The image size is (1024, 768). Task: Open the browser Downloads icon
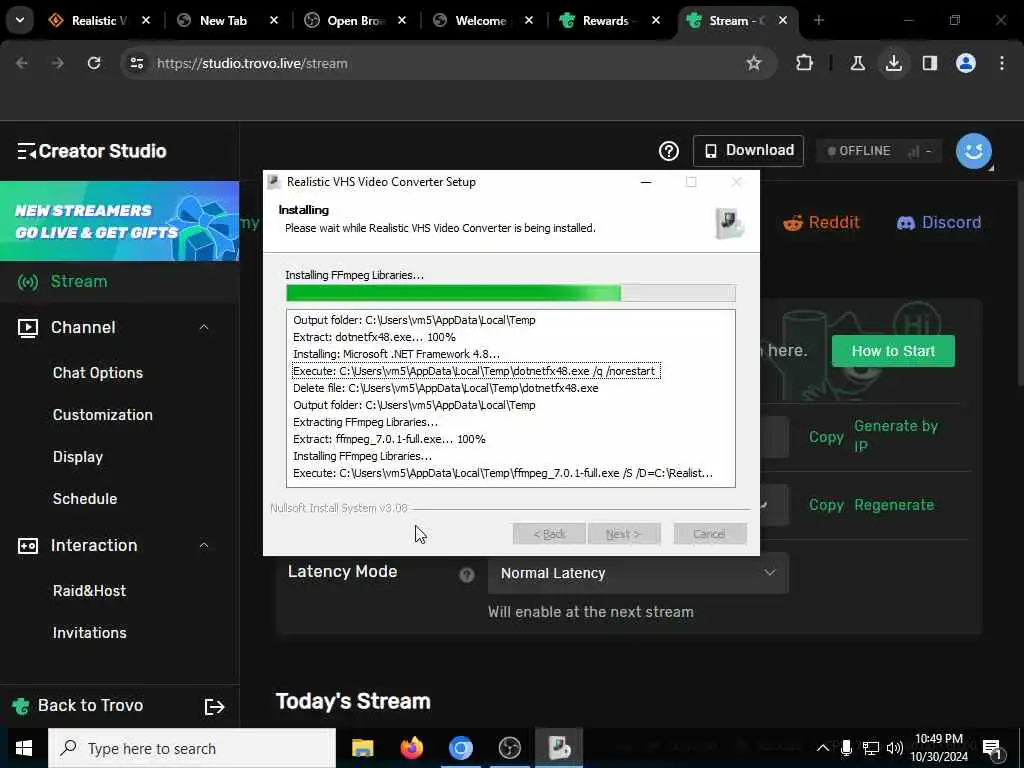click(893, 63)
